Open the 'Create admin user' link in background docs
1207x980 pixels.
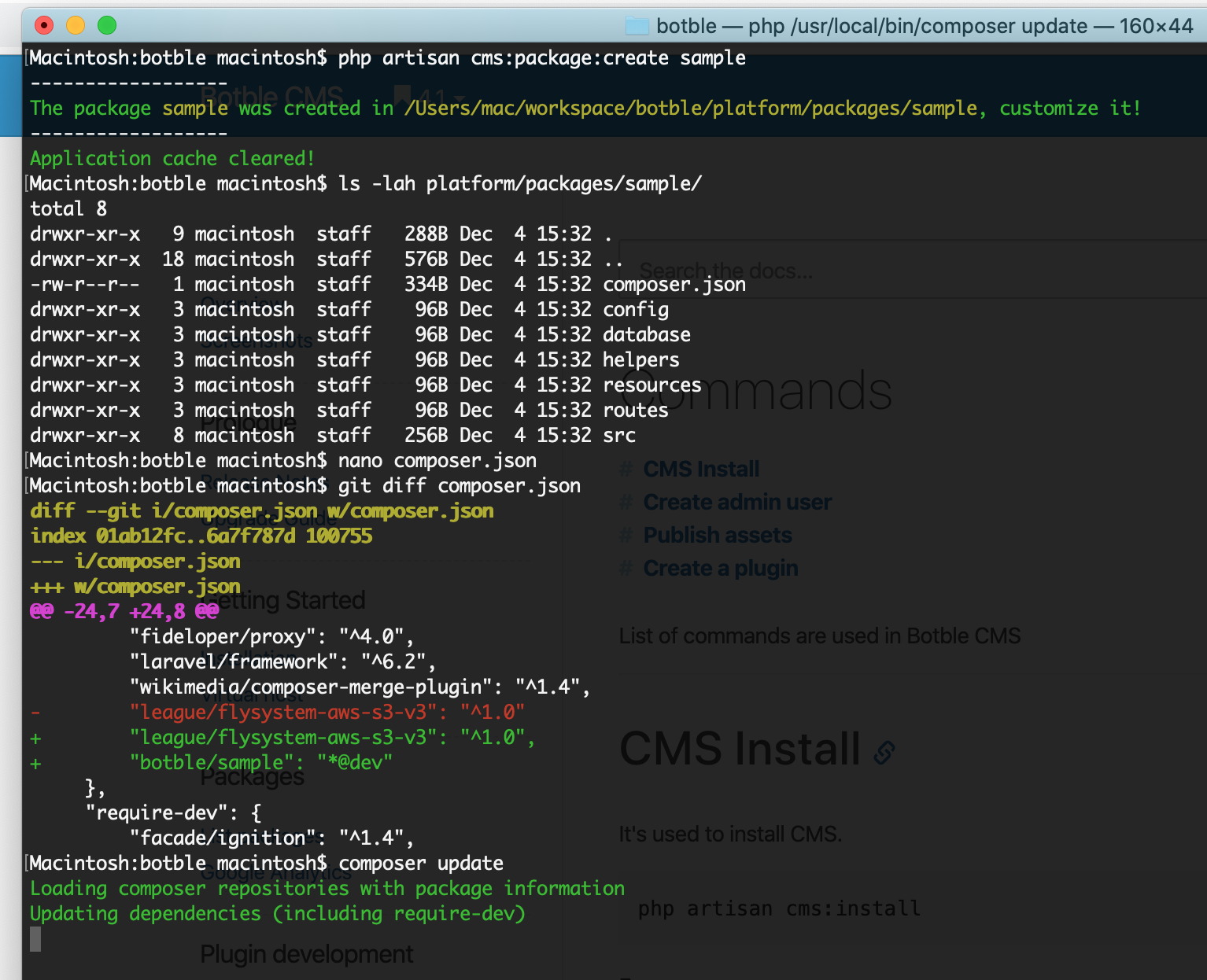click(x=737, y=502)
